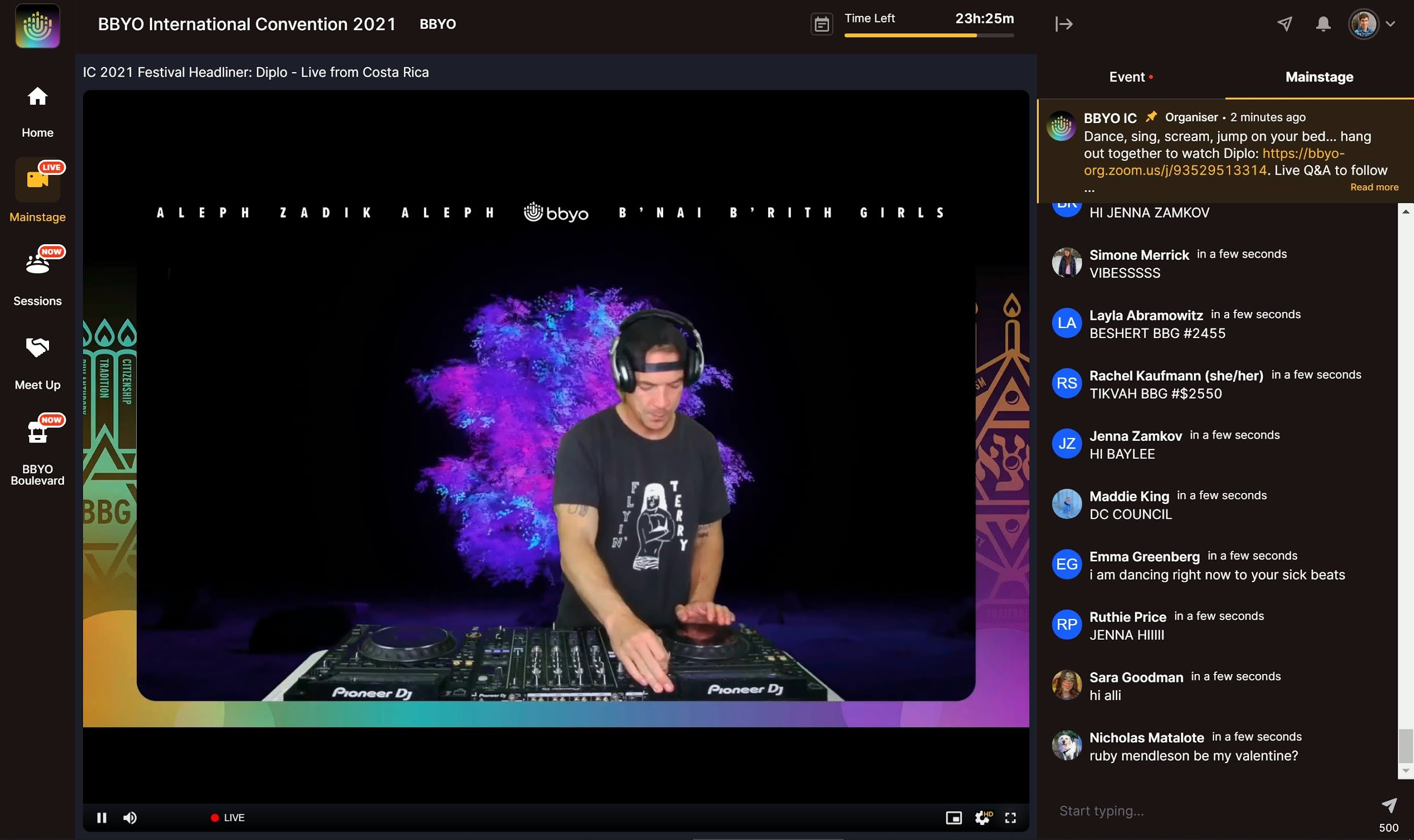Click the 'DC COUNCIL' chat message
This screenshot has width=1414, height=840.
(1130, 514)
